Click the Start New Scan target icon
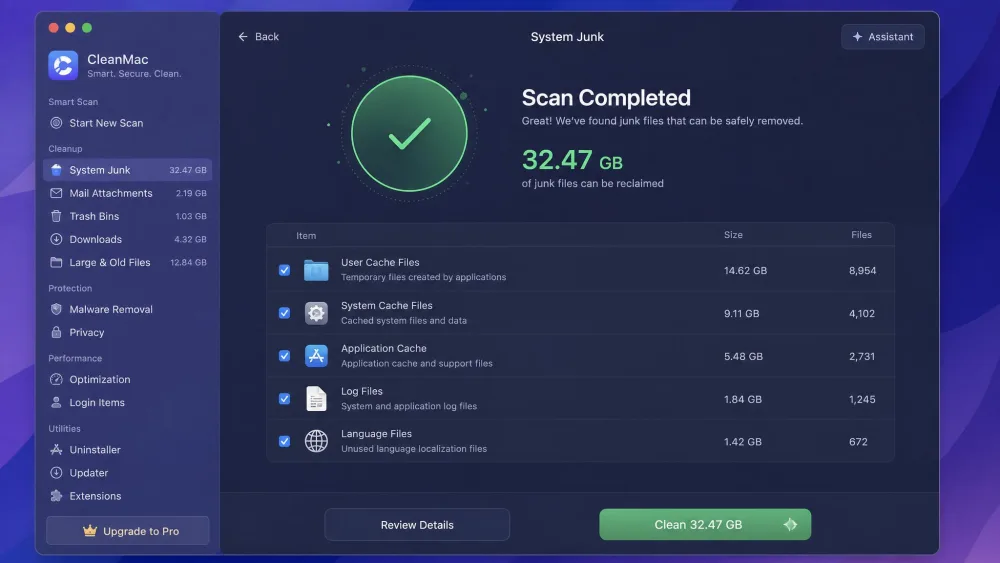This screenshot has height=563, width=1000. click(56, 123)
